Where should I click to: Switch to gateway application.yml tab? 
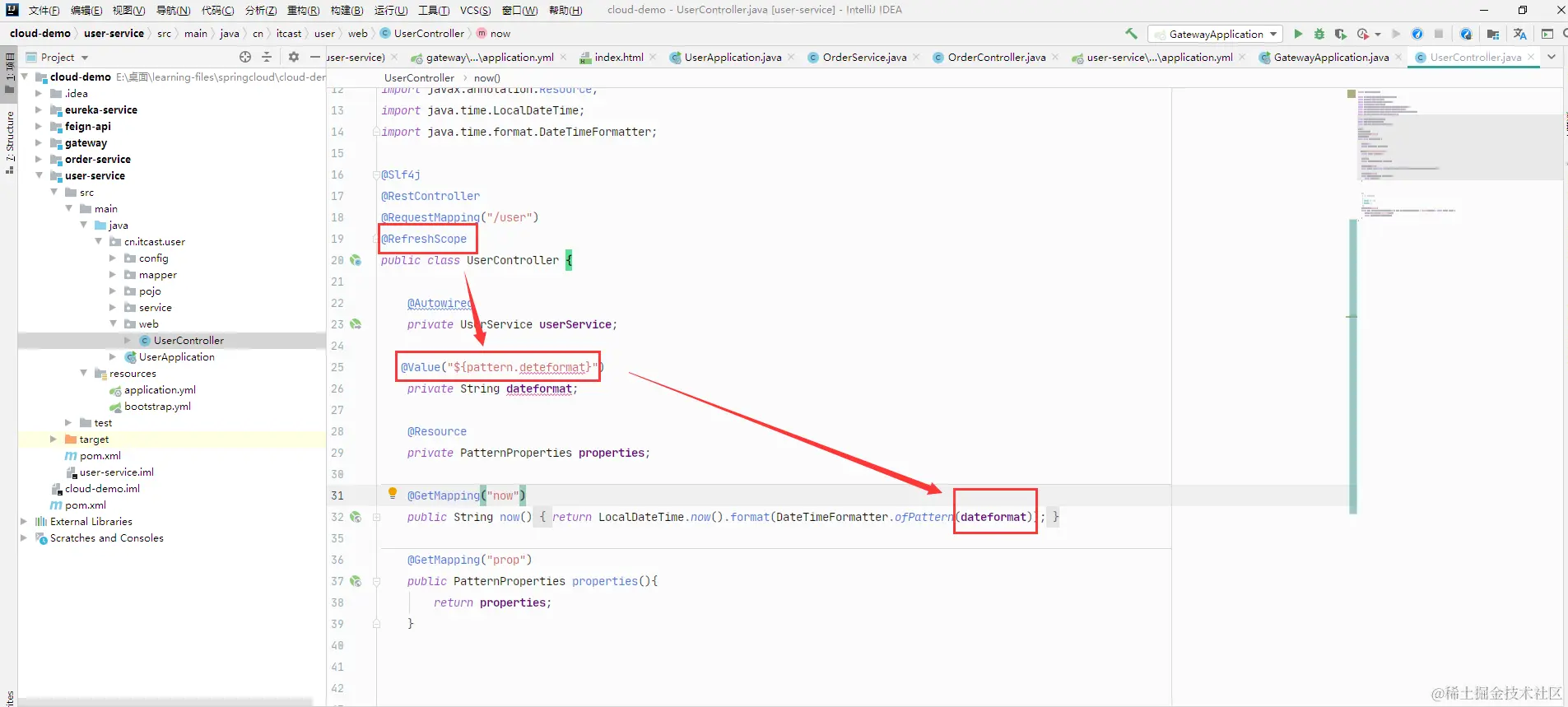pos(489,57)
